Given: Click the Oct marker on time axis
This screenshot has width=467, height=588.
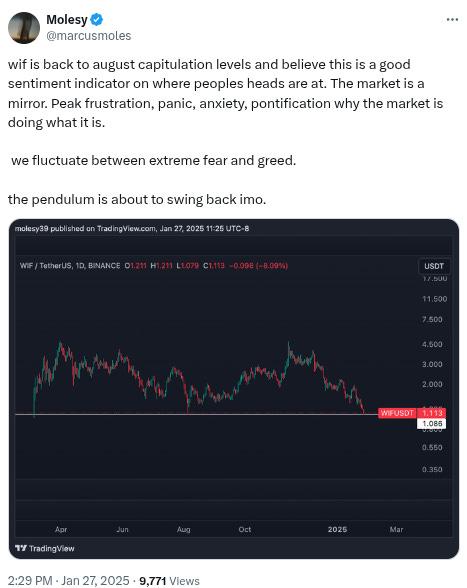Looking at the screenshot, I should [x=245, y=529].
